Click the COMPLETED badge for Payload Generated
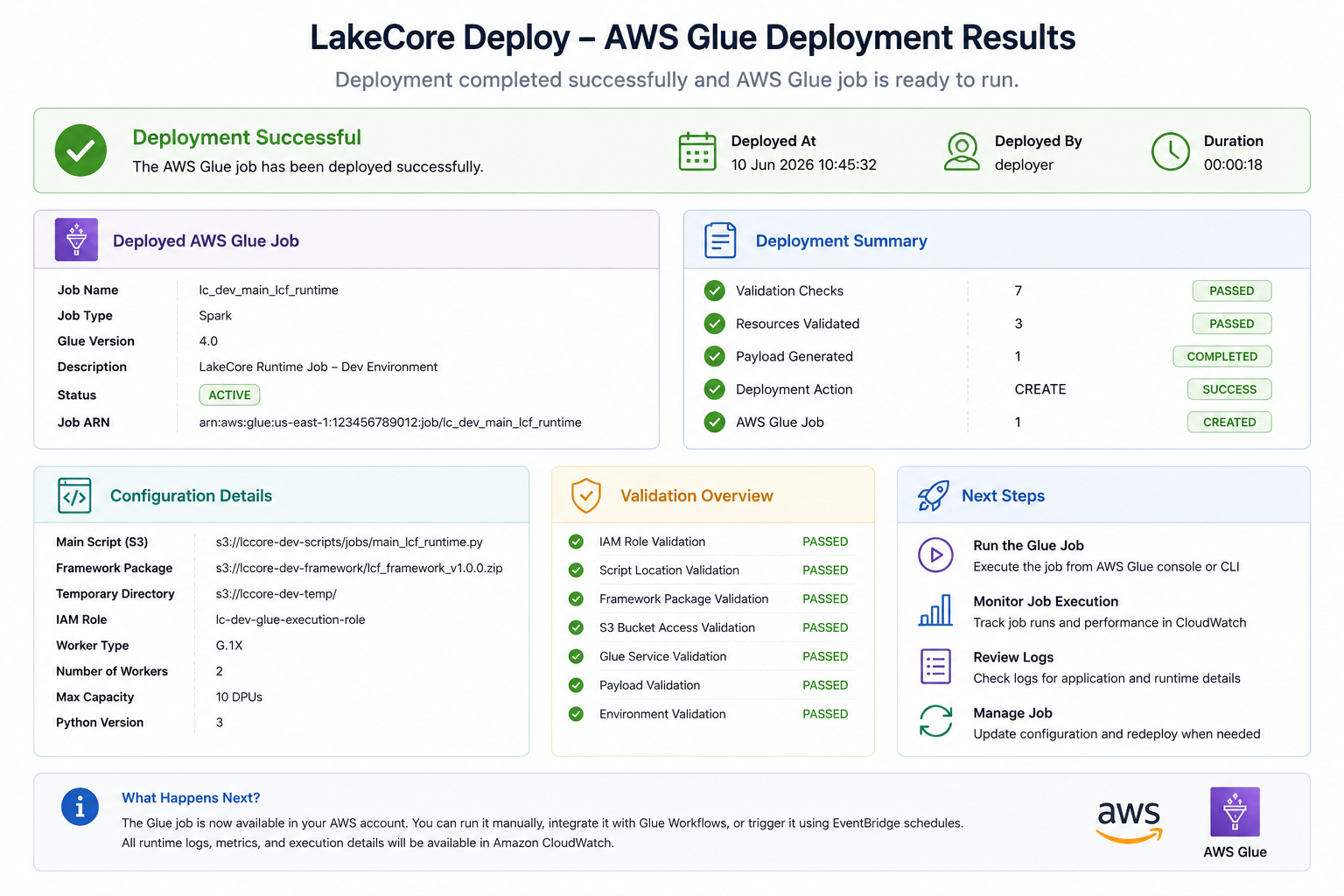 [1221, 356]
